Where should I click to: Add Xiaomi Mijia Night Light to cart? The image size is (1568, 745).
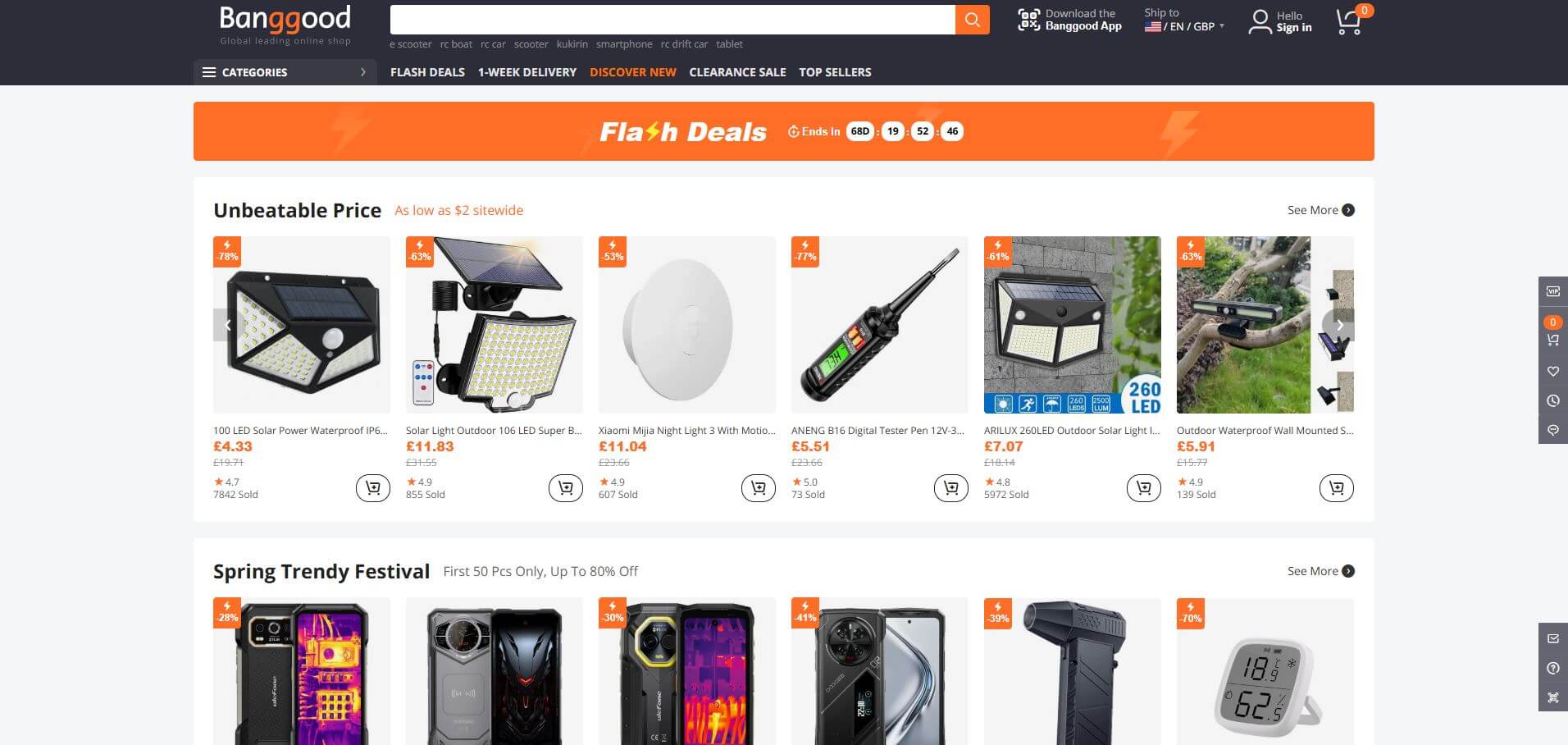coord(759,488)
